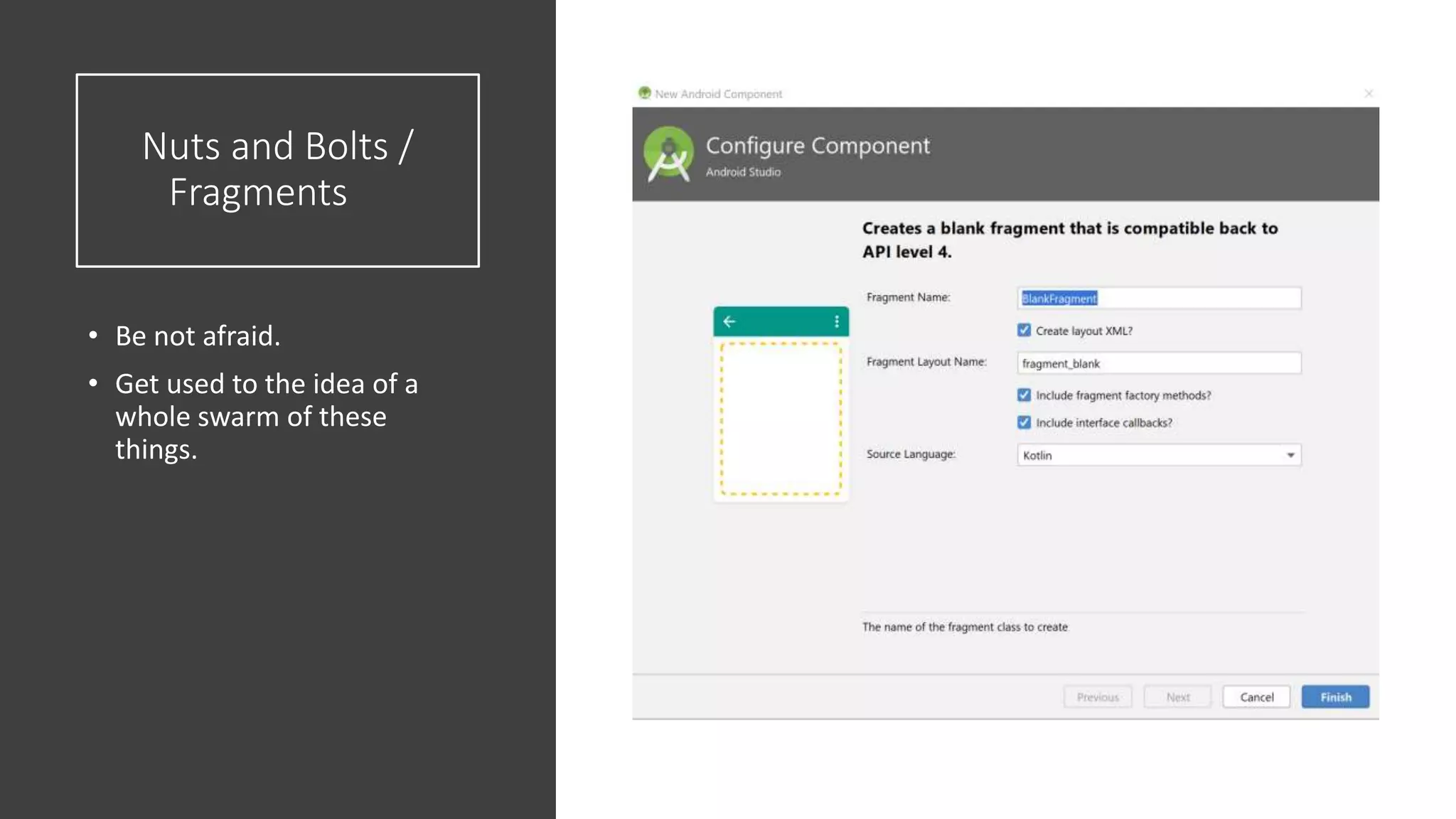Click the Android Studio logo icon
This screenshot has height=819, width=1456.
[x=668, y=154]
